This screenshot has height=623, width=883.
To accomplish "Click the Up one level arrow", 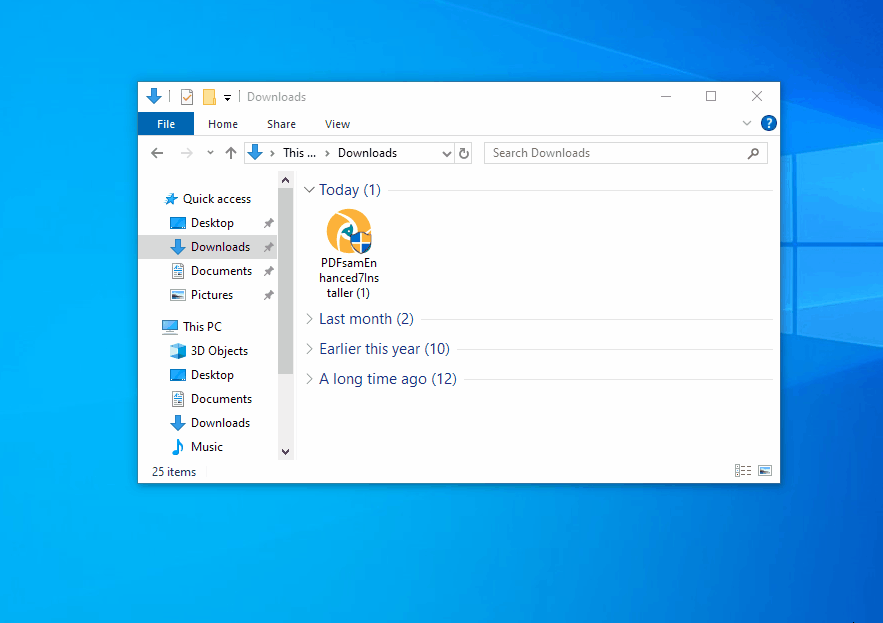I will (231, 152).
